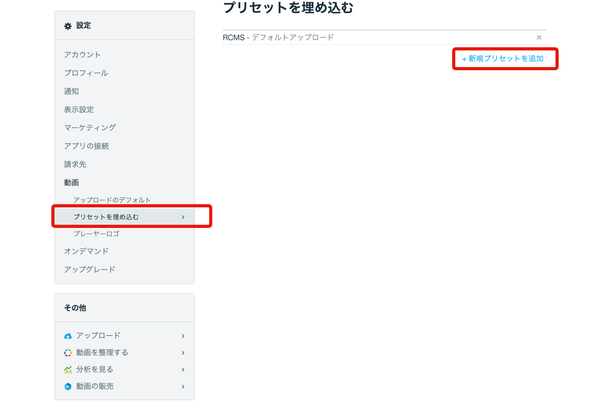Click chevron on 動画の販売 row
The width and height of the screenshot is (600, 410).
click(x=183, y=387)
